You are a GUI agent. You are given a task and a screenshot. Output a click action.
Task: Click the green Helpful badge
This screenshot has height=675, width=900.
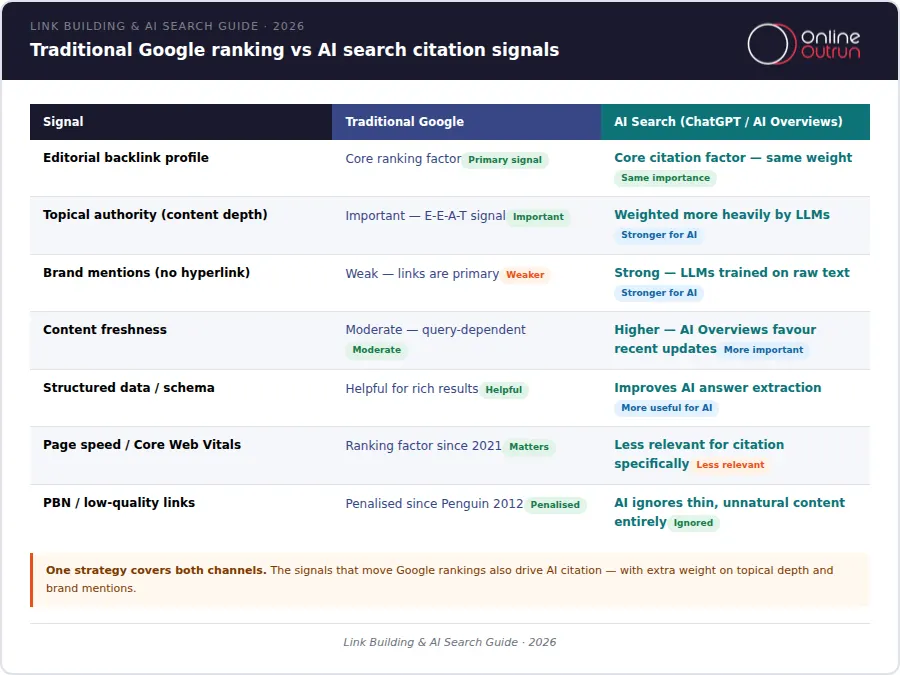[504, 390]
